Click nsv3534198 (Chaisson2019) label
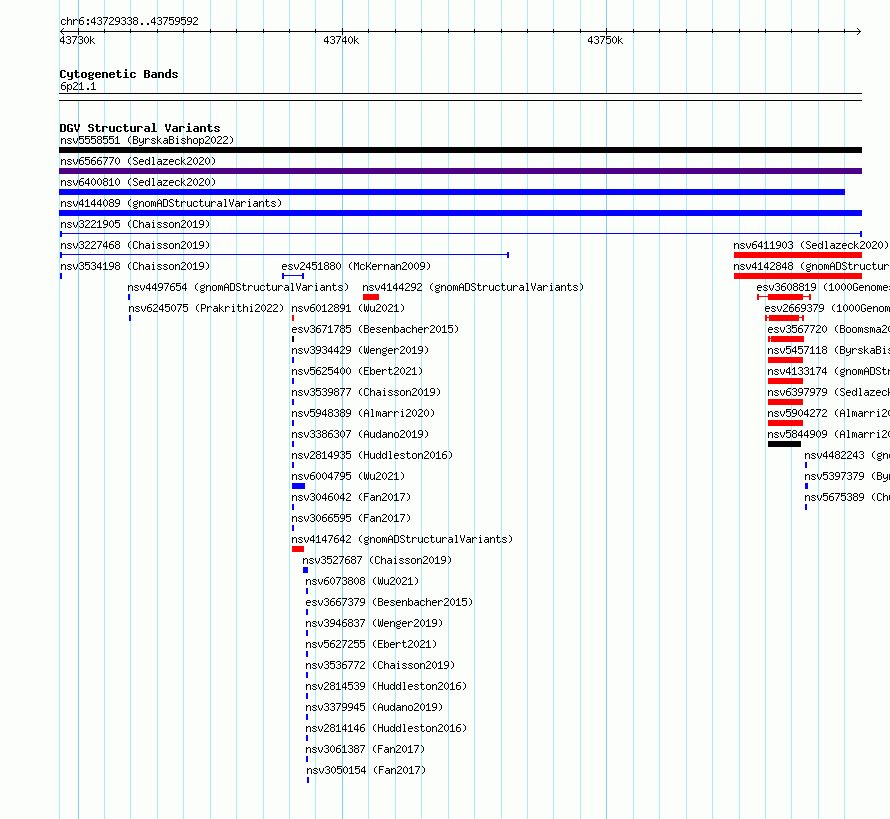Viewport: 890px width, 819px height. [x=135, y=266]
